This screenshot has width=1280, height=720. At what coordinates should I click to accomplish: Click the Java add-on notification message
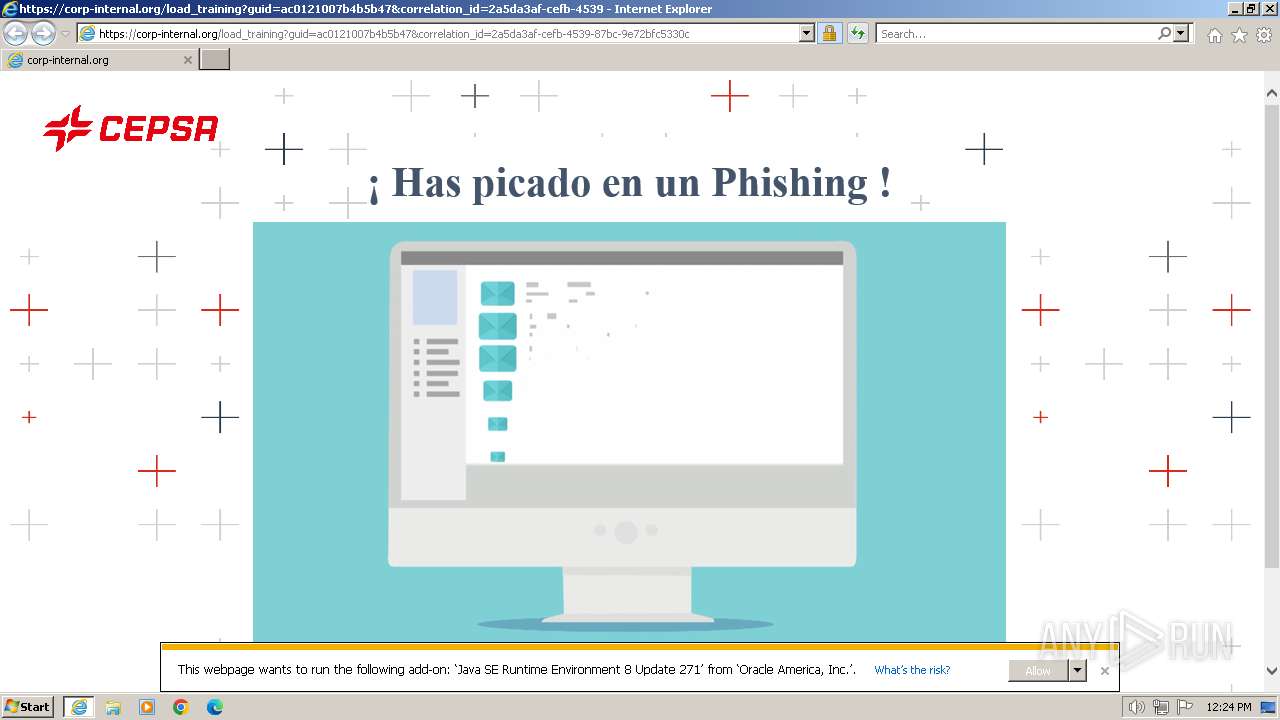516,670
